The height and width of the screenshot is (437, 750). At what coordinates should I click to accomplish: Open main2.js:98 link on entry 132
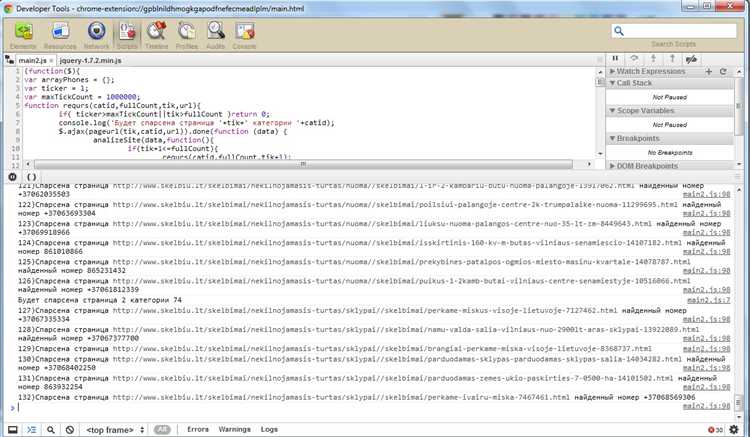click(706, 406)
